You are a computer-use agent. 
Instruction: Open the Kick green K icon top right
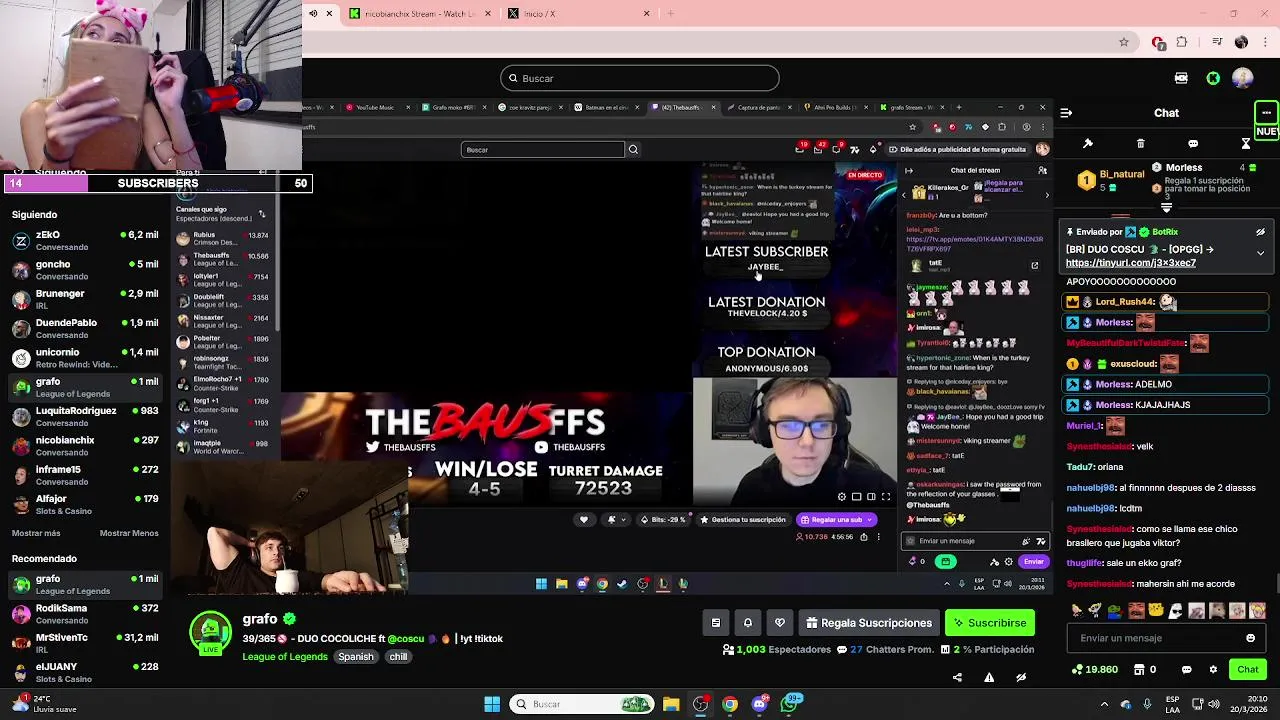1213,78
